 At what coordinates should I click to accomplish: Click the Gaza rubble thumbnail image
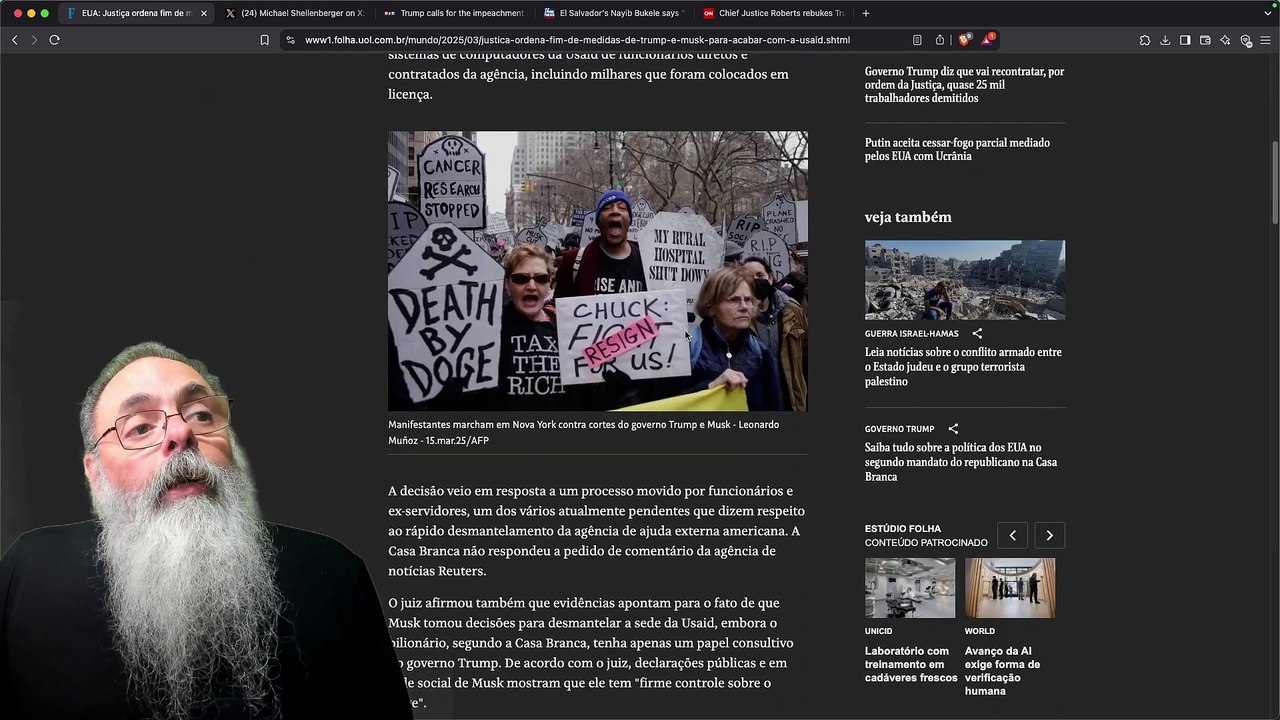click(x=965, y=280)
